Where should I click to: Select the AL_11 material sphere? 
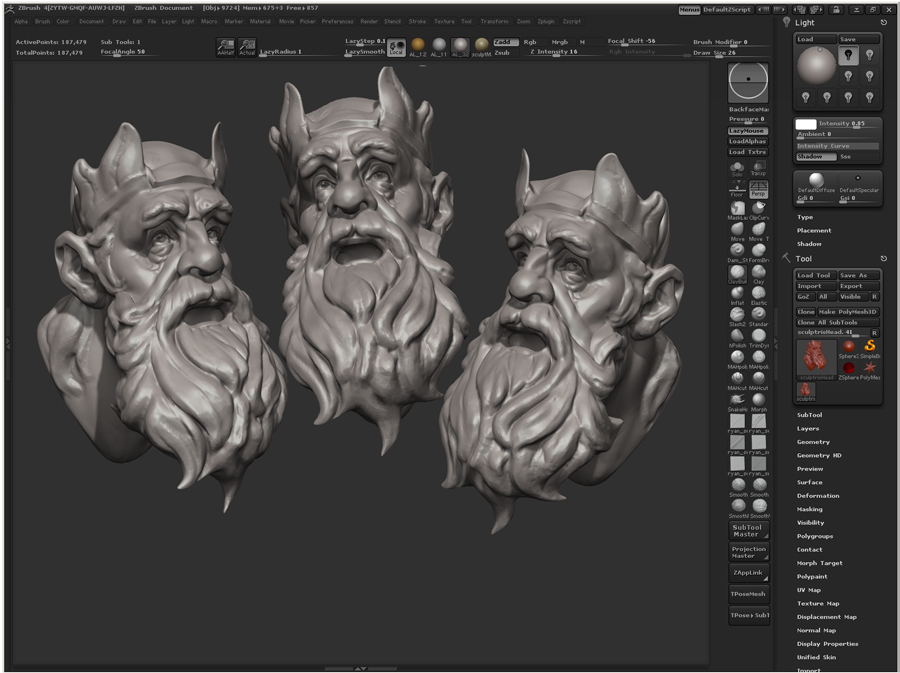coord(439,45)
